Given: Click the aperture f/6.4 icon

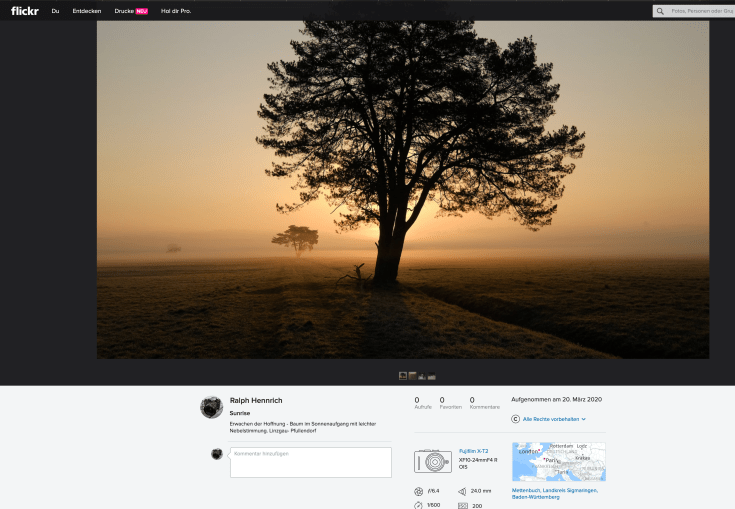Looking at the screenshot, I should tap(418, 491).
